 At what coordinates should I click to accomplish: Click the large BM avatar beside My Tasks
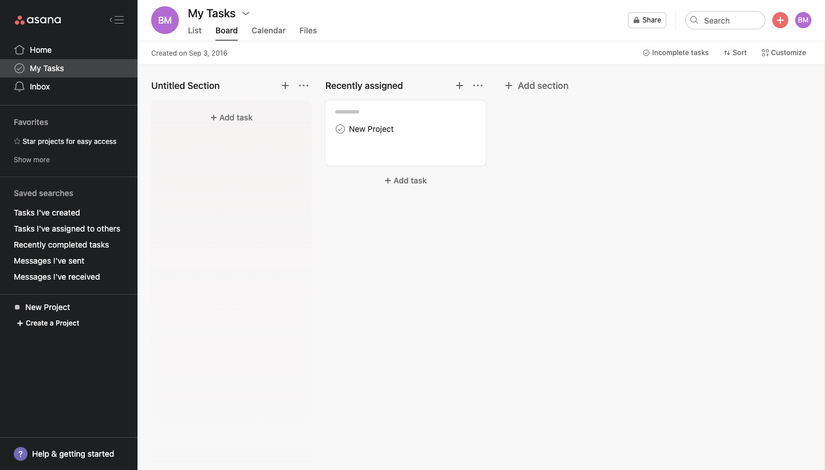coord(165,21)
